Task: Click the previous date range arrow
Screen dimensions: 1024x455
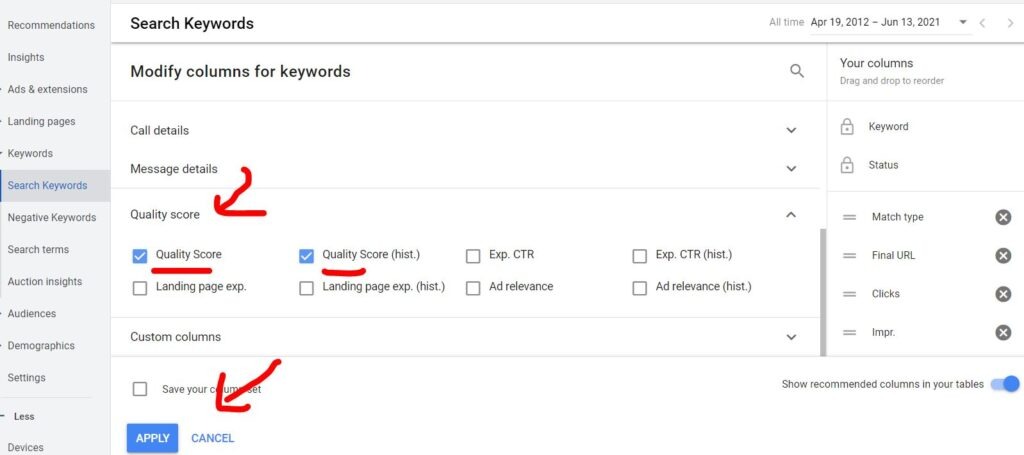Action: [983, 23]
